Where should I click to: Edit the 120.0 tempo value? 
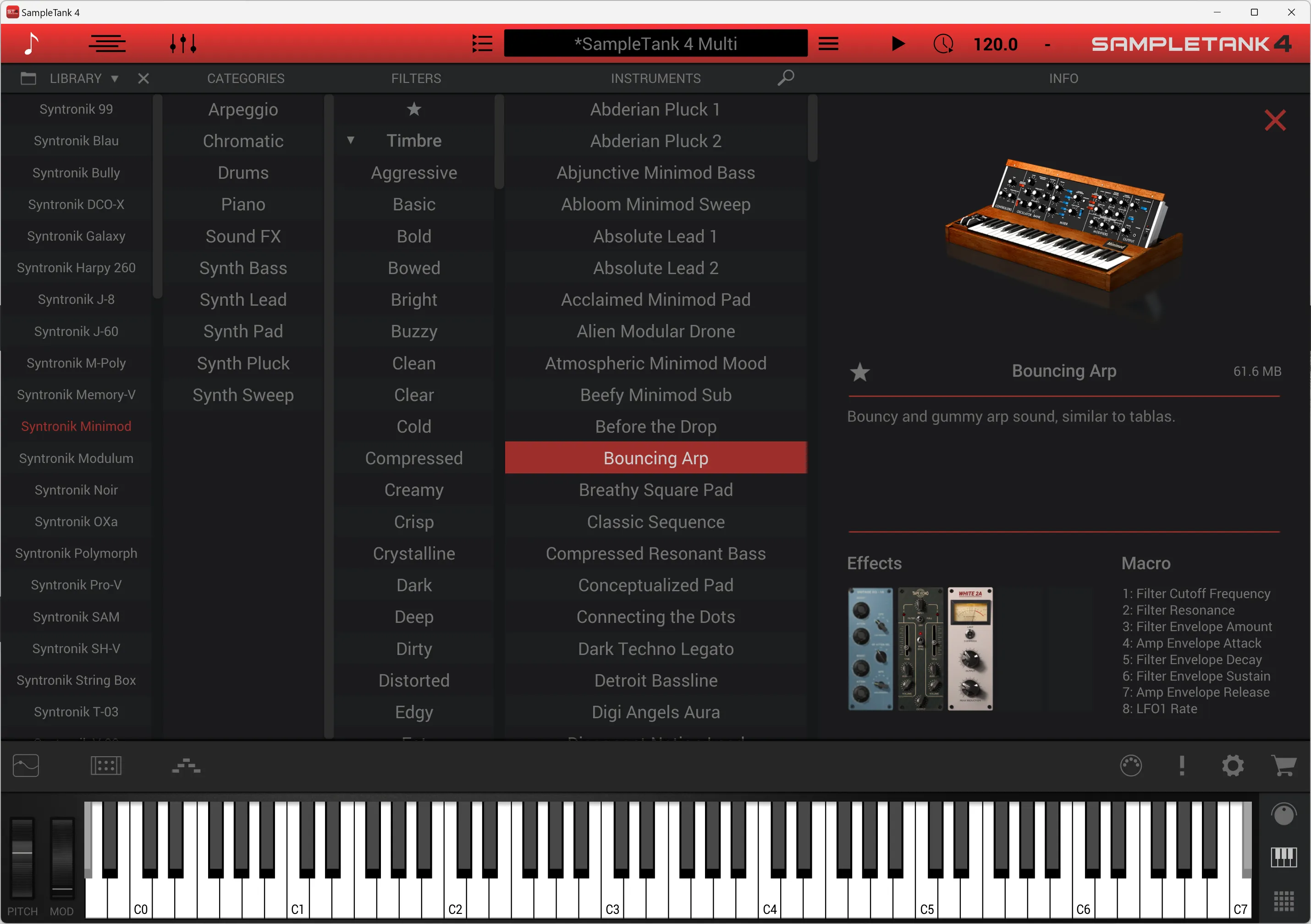[995, 44]
